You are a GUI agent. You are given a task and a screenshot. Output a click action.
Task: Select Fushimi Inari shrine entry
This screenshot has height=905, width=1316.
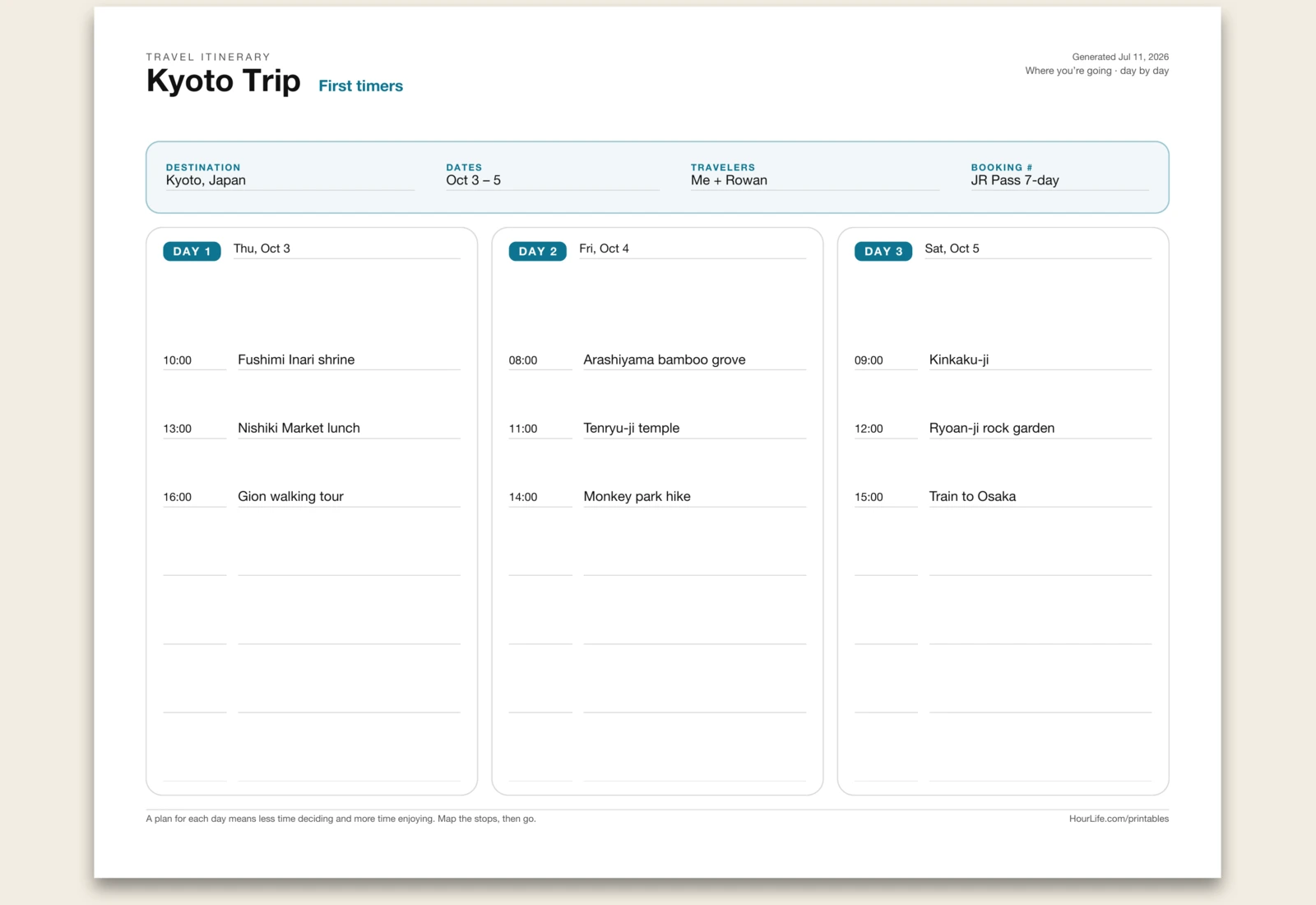tap(349, 360)
